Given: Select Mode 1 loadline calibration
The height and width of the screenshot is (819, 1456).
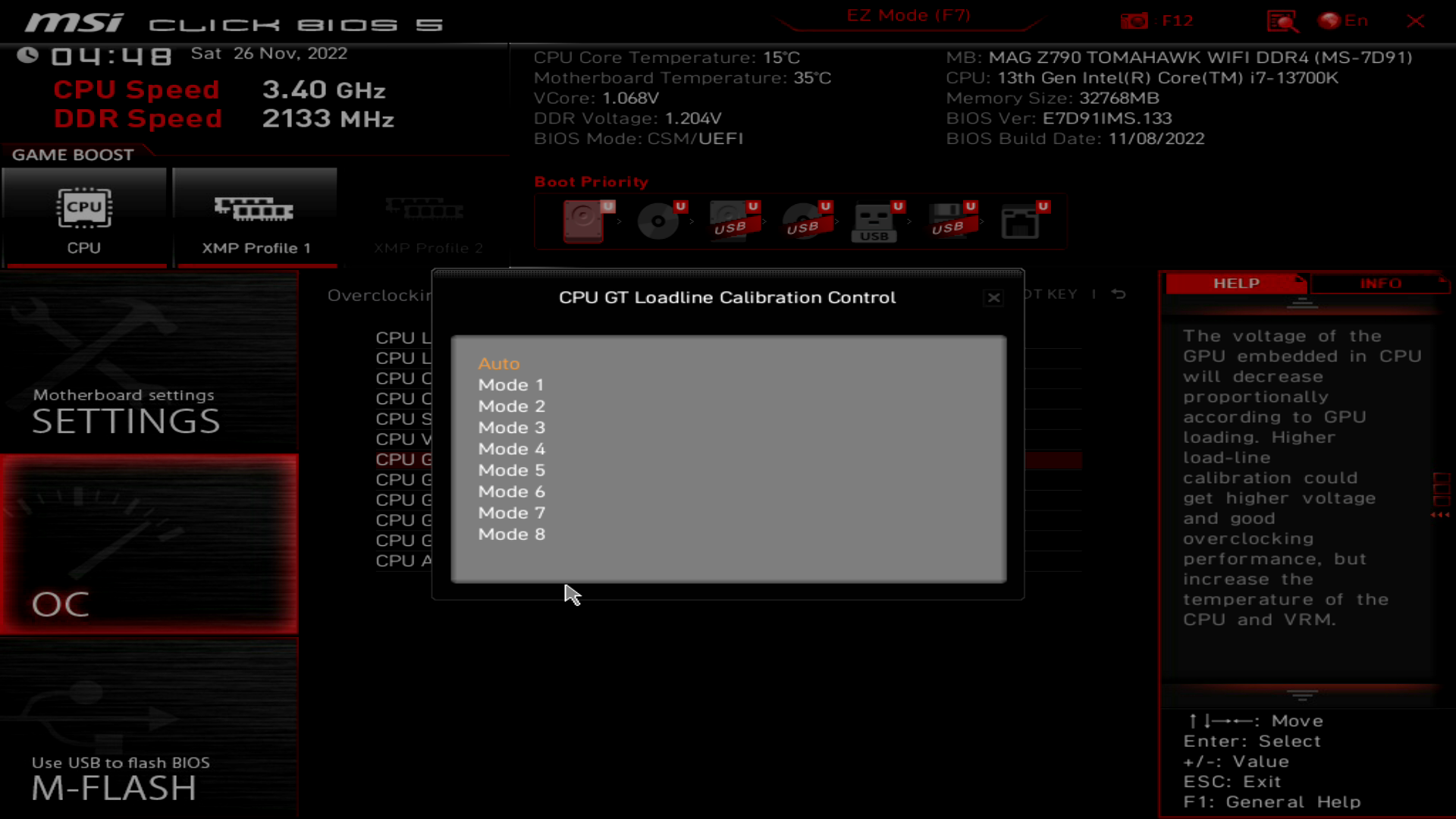Looking at the screenshot, I should pyautogui.click(x=510, y=384).
